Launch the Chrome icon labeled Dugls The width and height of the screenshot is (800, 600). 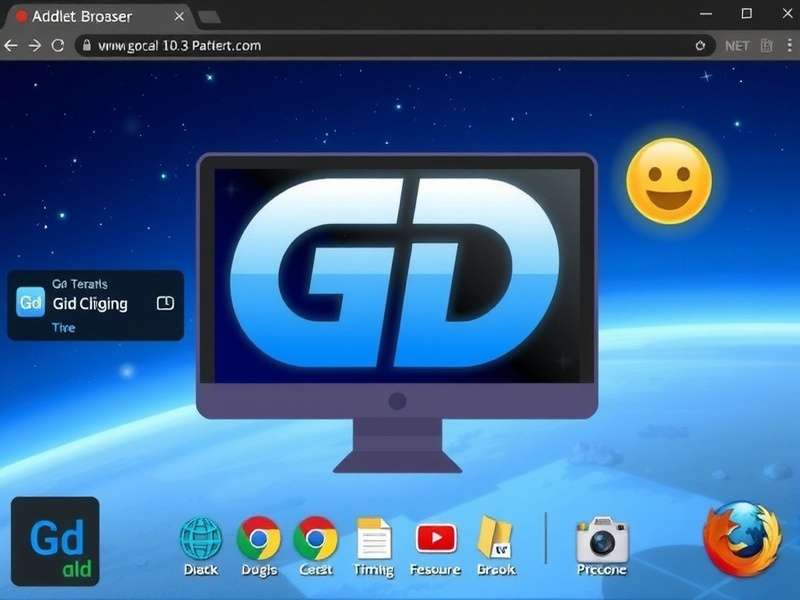(258, 539)
